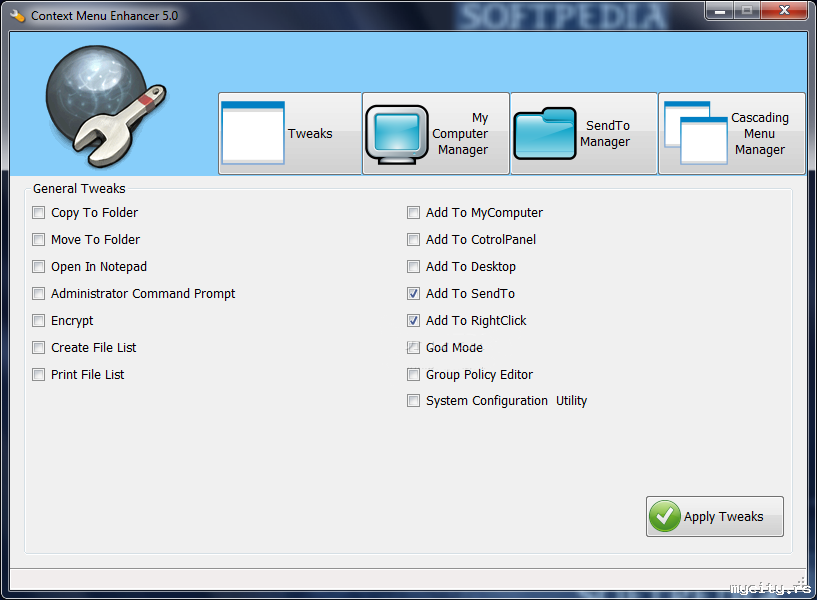Tick the Add To CotrolPanel checkbox
The width and height of the screenshot is (817, 600).
pos(413,240)
